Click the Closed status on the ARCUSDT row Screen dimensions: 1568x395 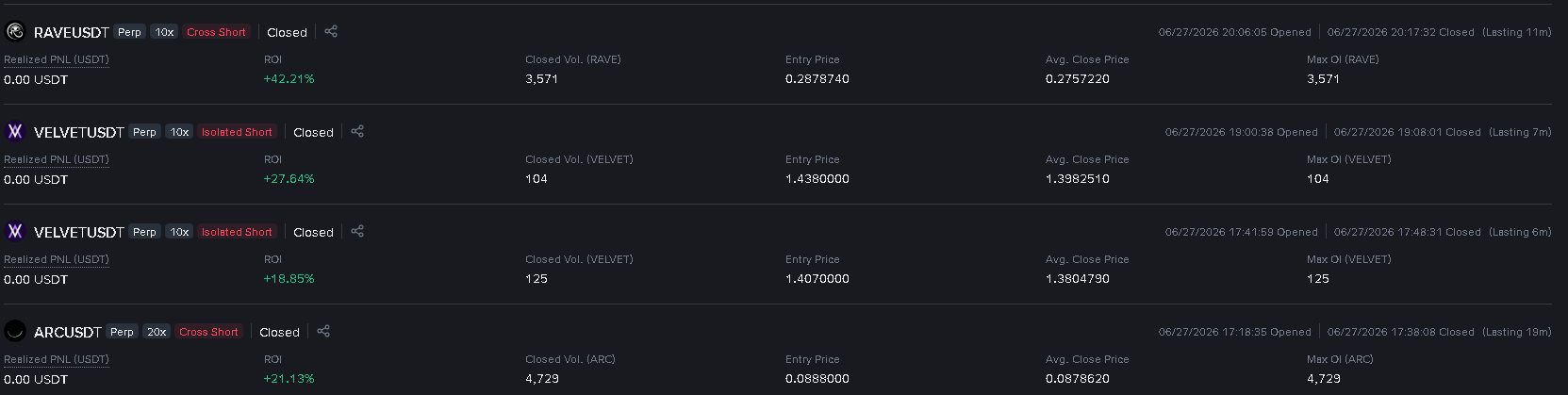click(279, 332)
